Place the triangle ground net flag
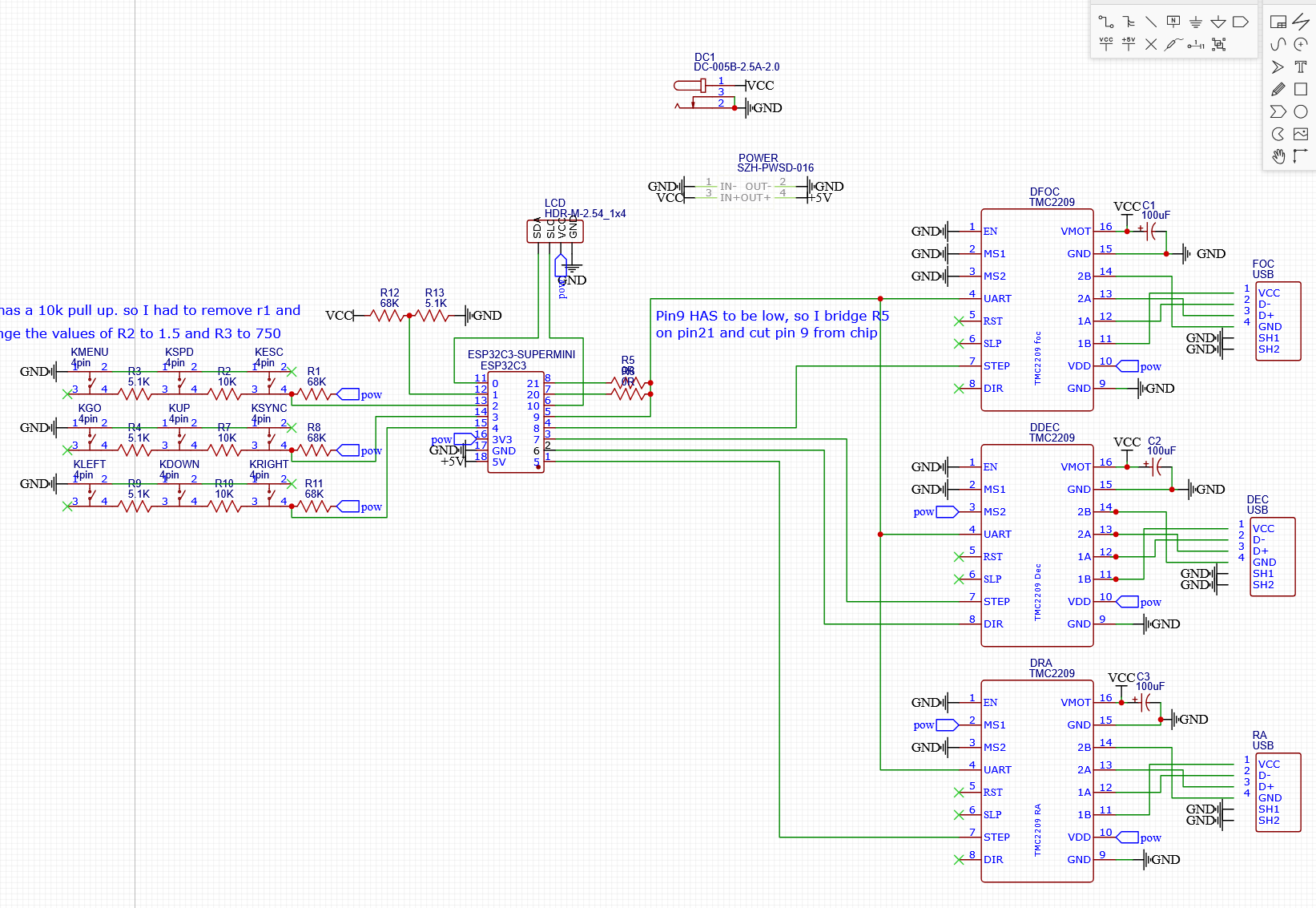This screenshot has width=1316, height=908. (1218, 22)
